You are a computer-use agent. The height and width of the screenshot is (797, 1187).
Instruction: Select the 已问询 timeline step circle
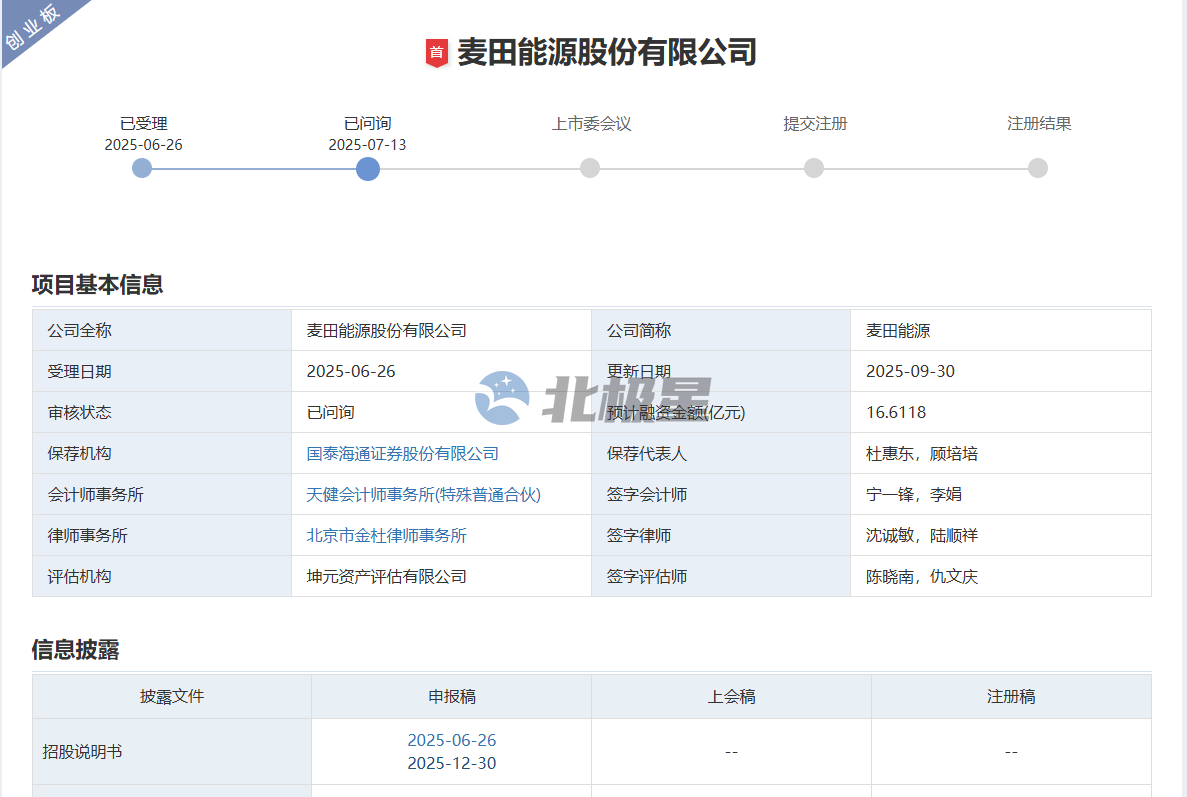pos(367,168)
